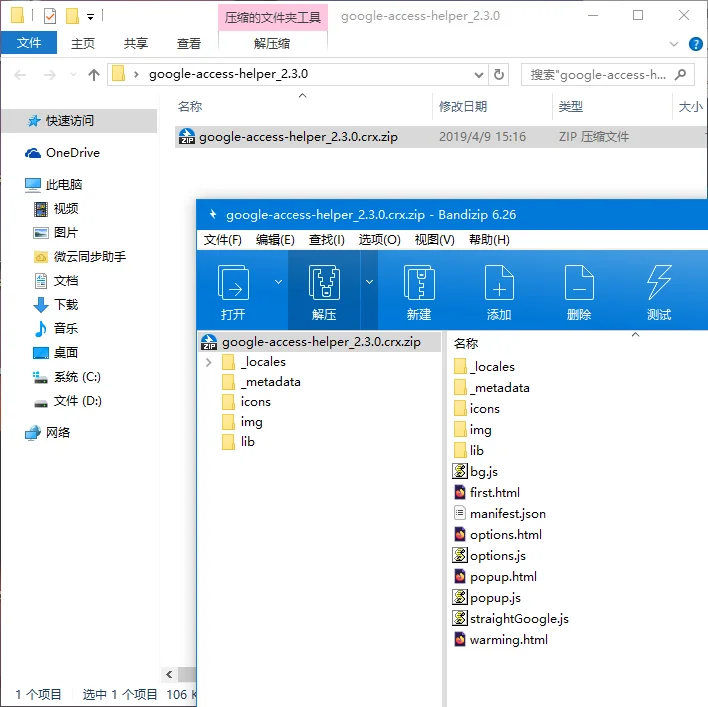Select the warming.html file

click(x=500, y=640)
